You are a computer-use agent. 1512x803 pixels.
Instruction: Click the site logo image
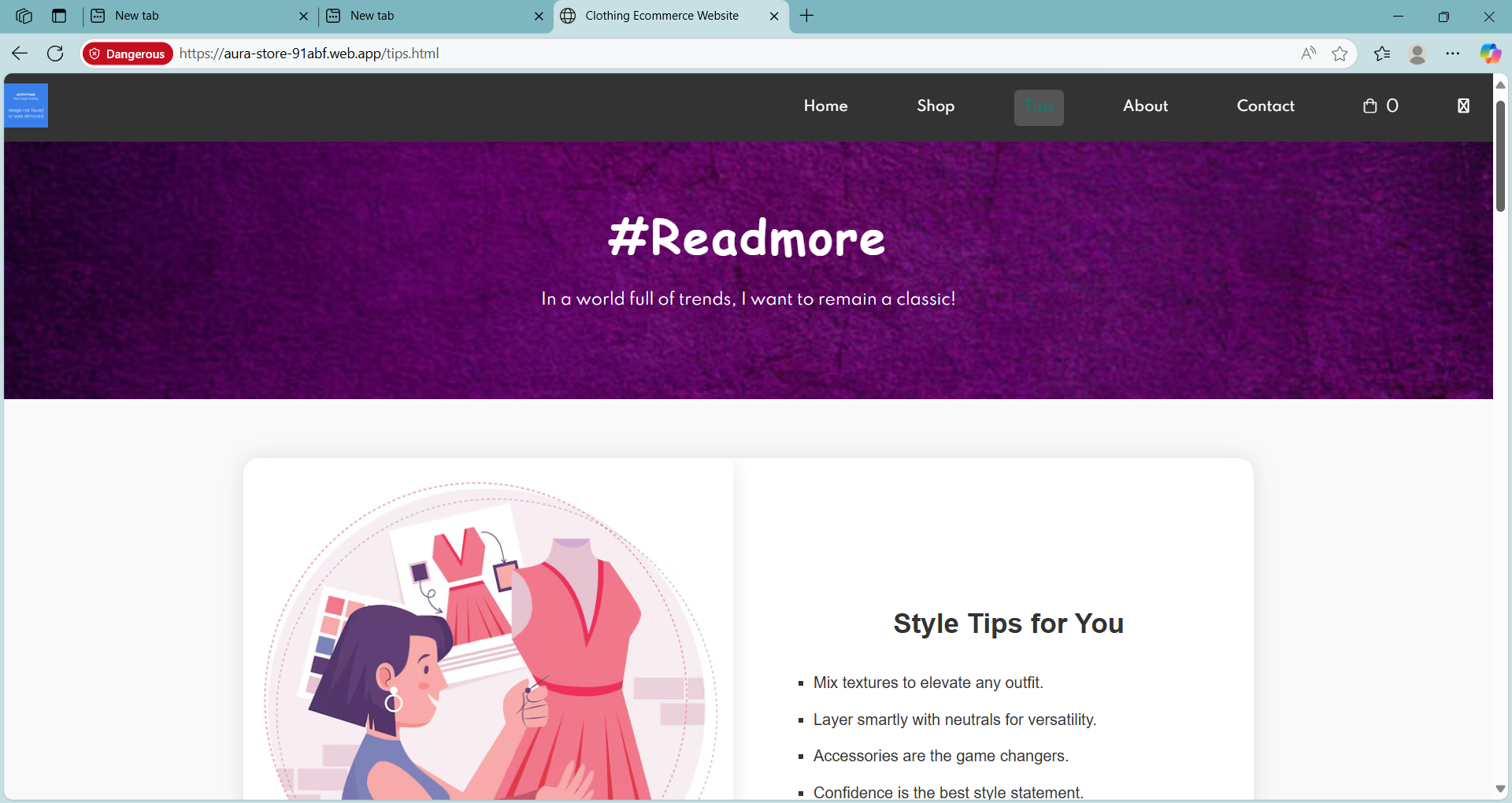tap(26, 105)
